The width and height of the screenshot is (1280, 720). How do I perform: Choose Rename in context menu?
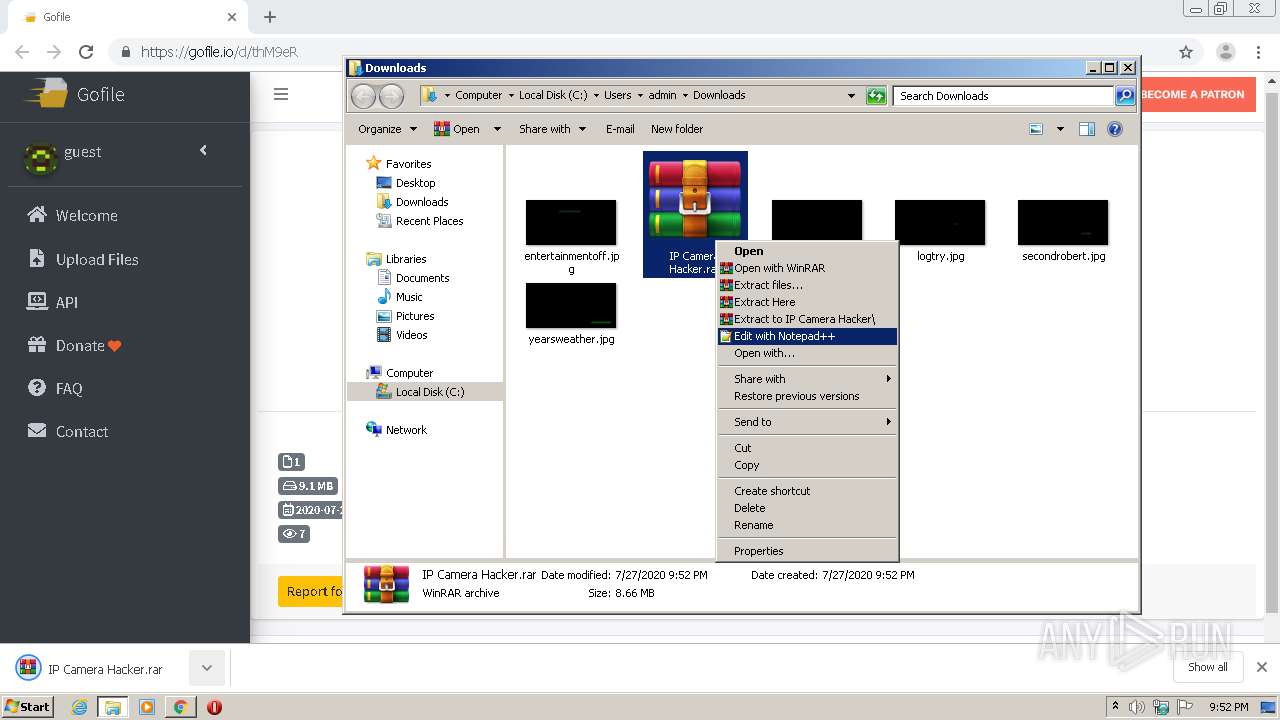(x=807, y=525)
